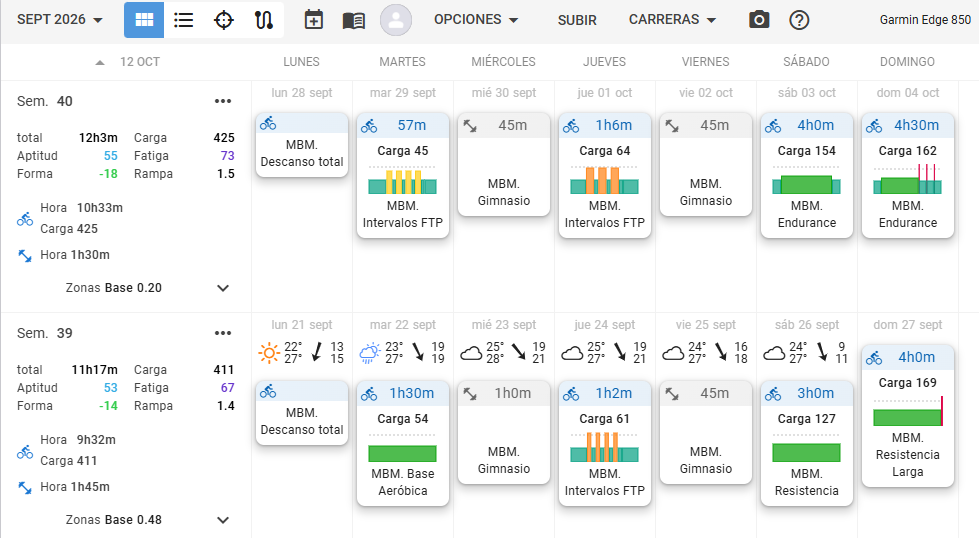The image size is (979, 538).
Task: Click gym icon on vie 25 sept 45m card
Action: pos(672,394)
